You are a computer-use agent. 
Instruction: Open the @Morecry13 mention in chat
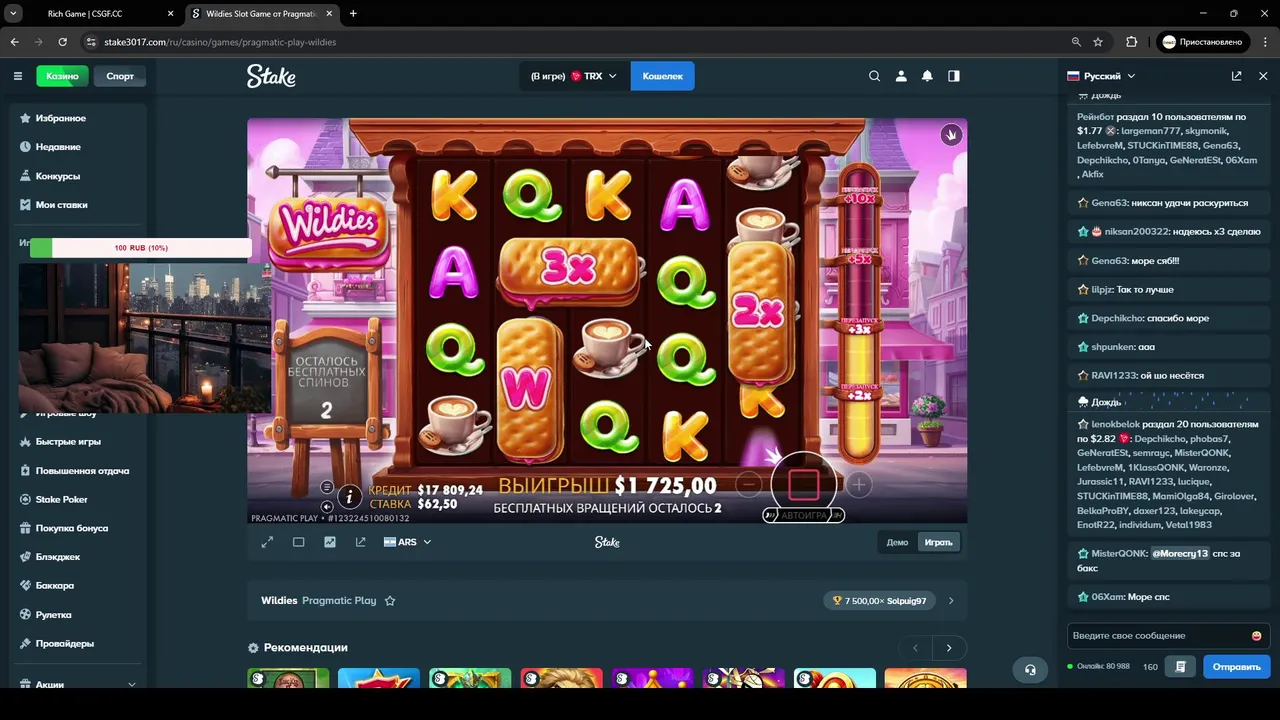1180,553
